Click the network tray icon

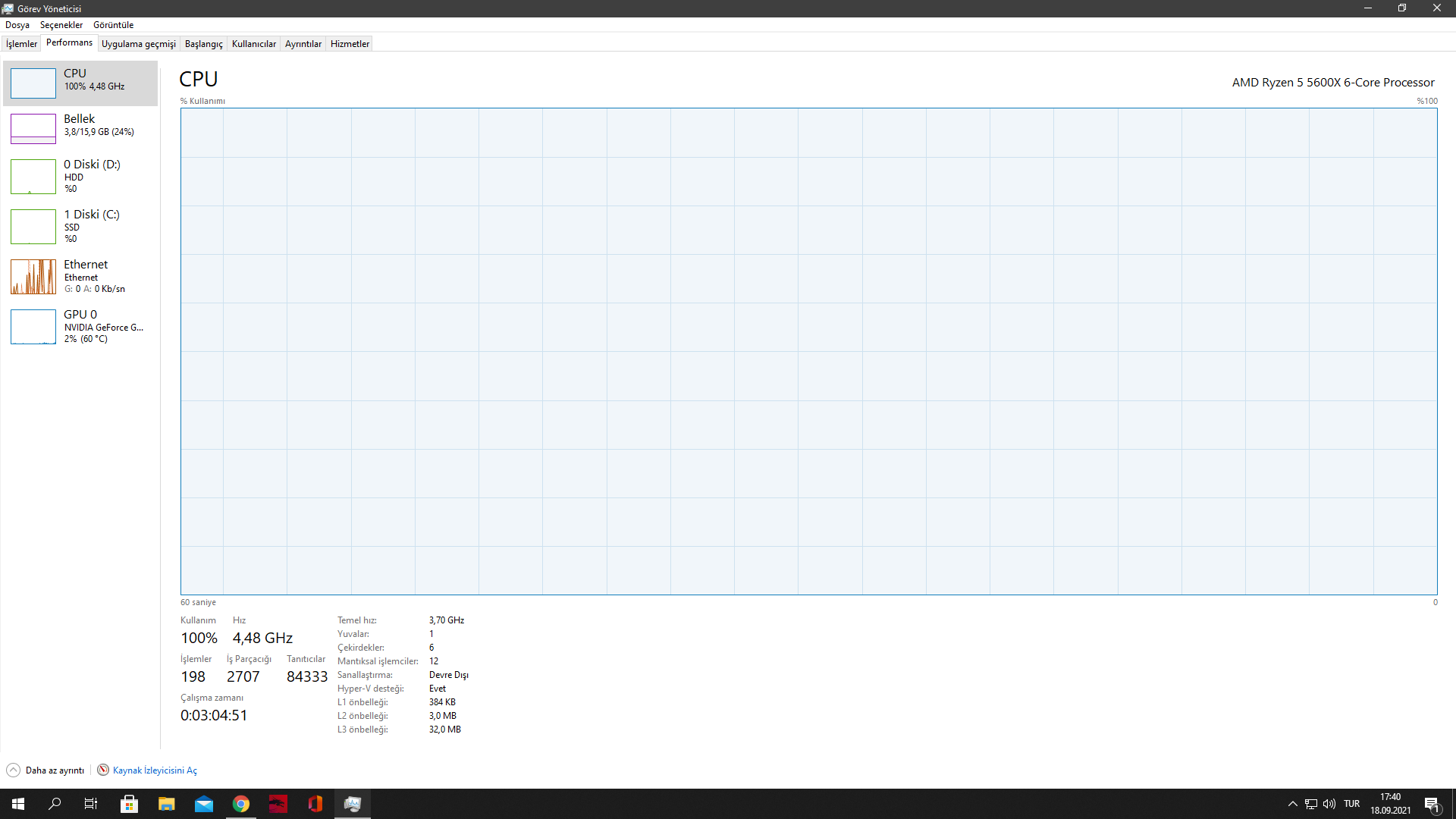pyautogui.click(x=1311, y=804)
